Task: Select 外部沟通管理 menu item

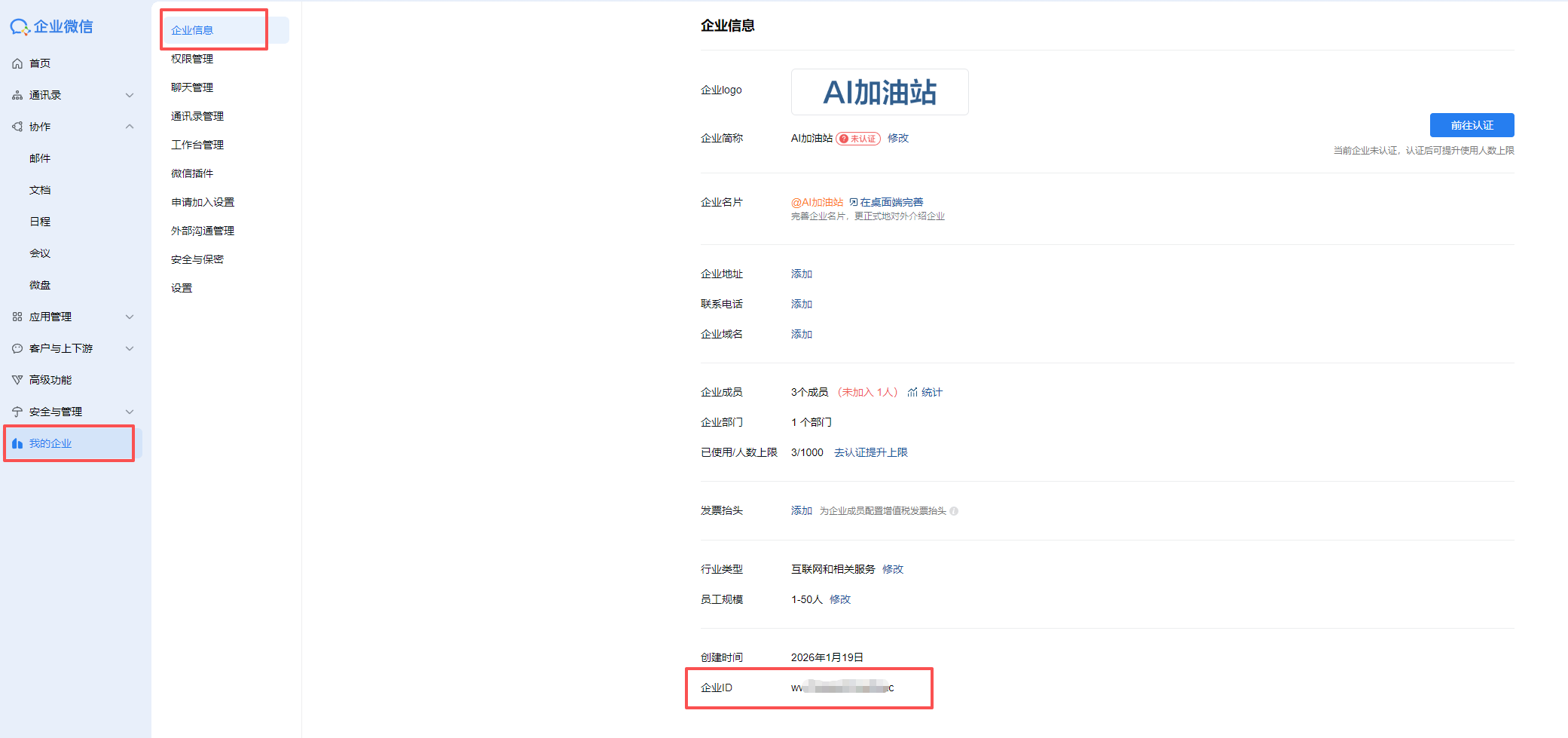Action: (x=203, y=231)
